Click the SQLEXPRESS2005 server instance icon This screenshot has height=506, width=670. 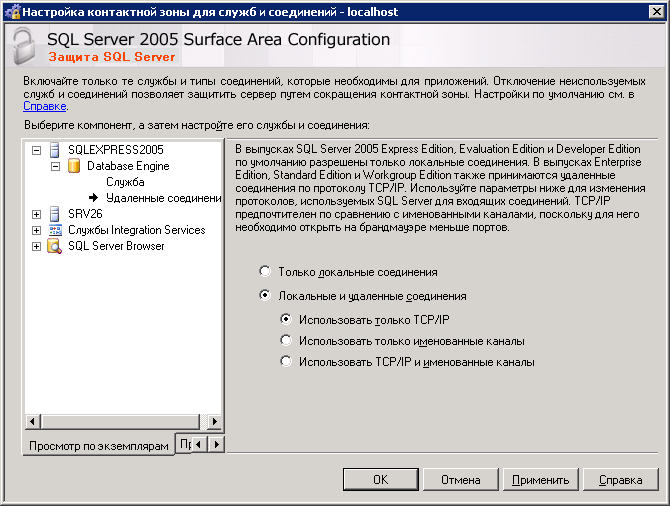(55, 150)
